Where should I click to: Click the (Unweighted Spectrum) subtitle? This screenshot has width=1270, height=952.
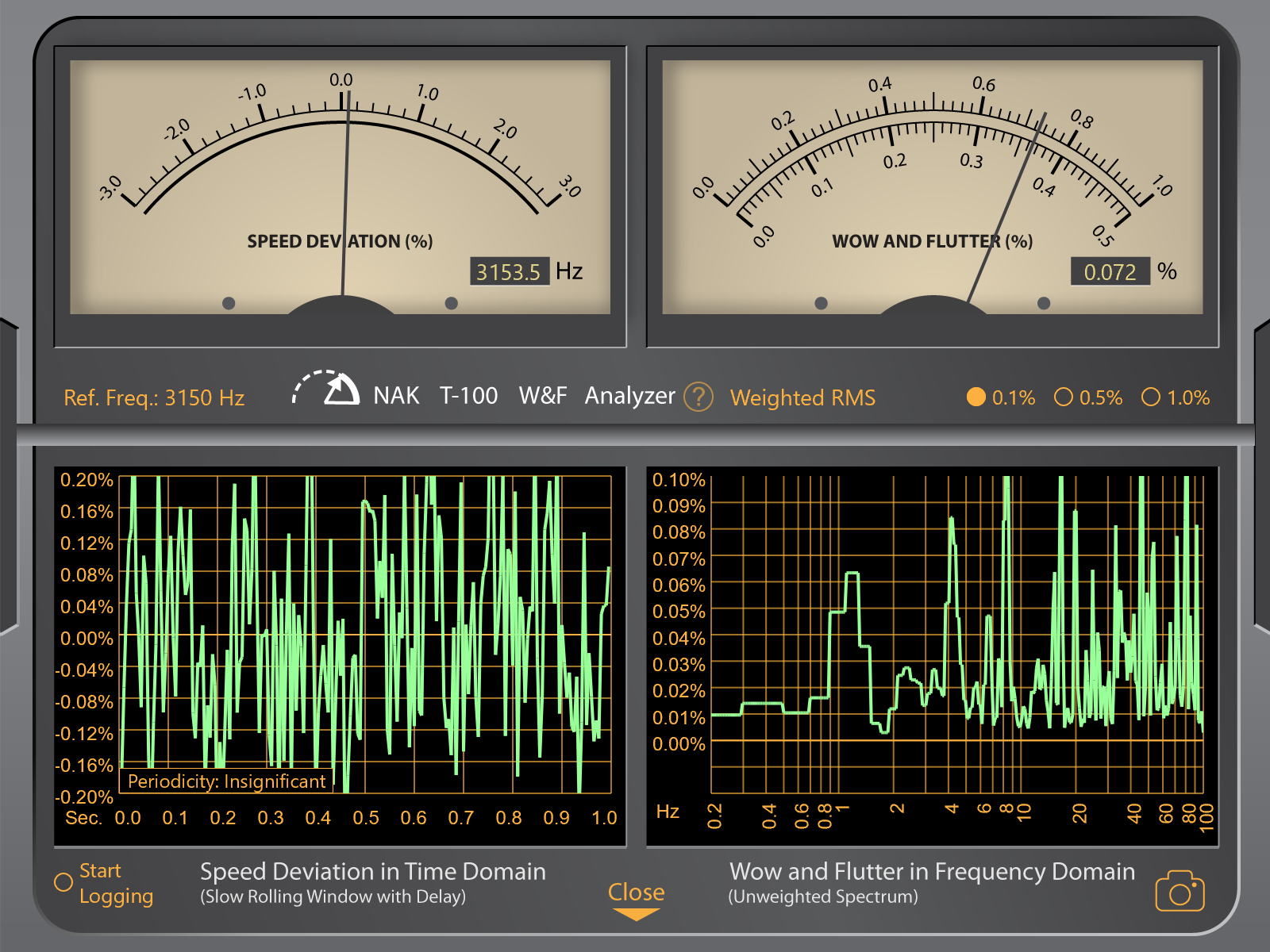tap(823, 896)
